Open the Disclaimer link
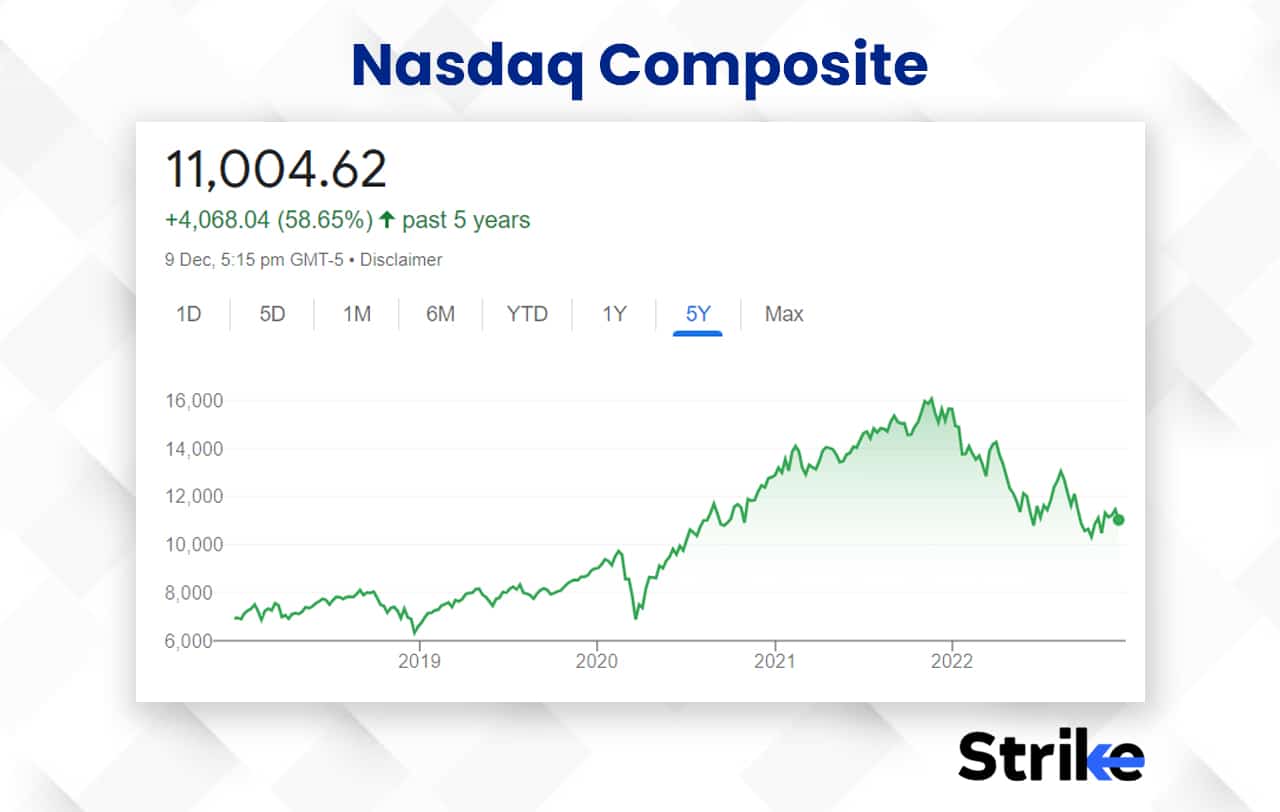The image size is (1280, 812). click(401, 259)
